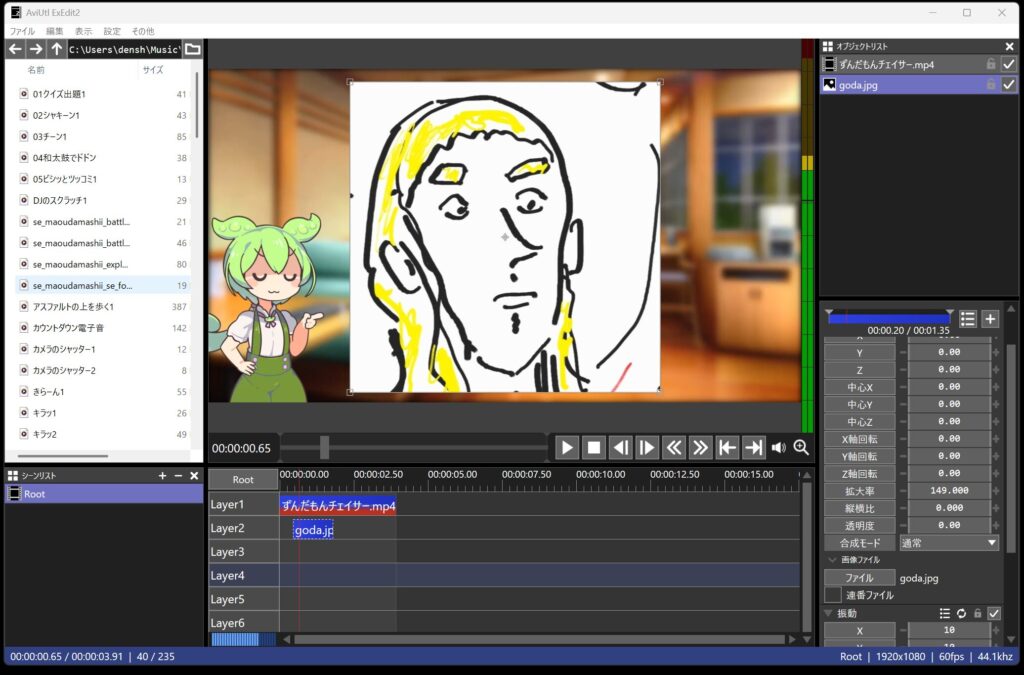Jump to the end of the timeline
This screenshot has height=675, width=1024.
[753, 448]
